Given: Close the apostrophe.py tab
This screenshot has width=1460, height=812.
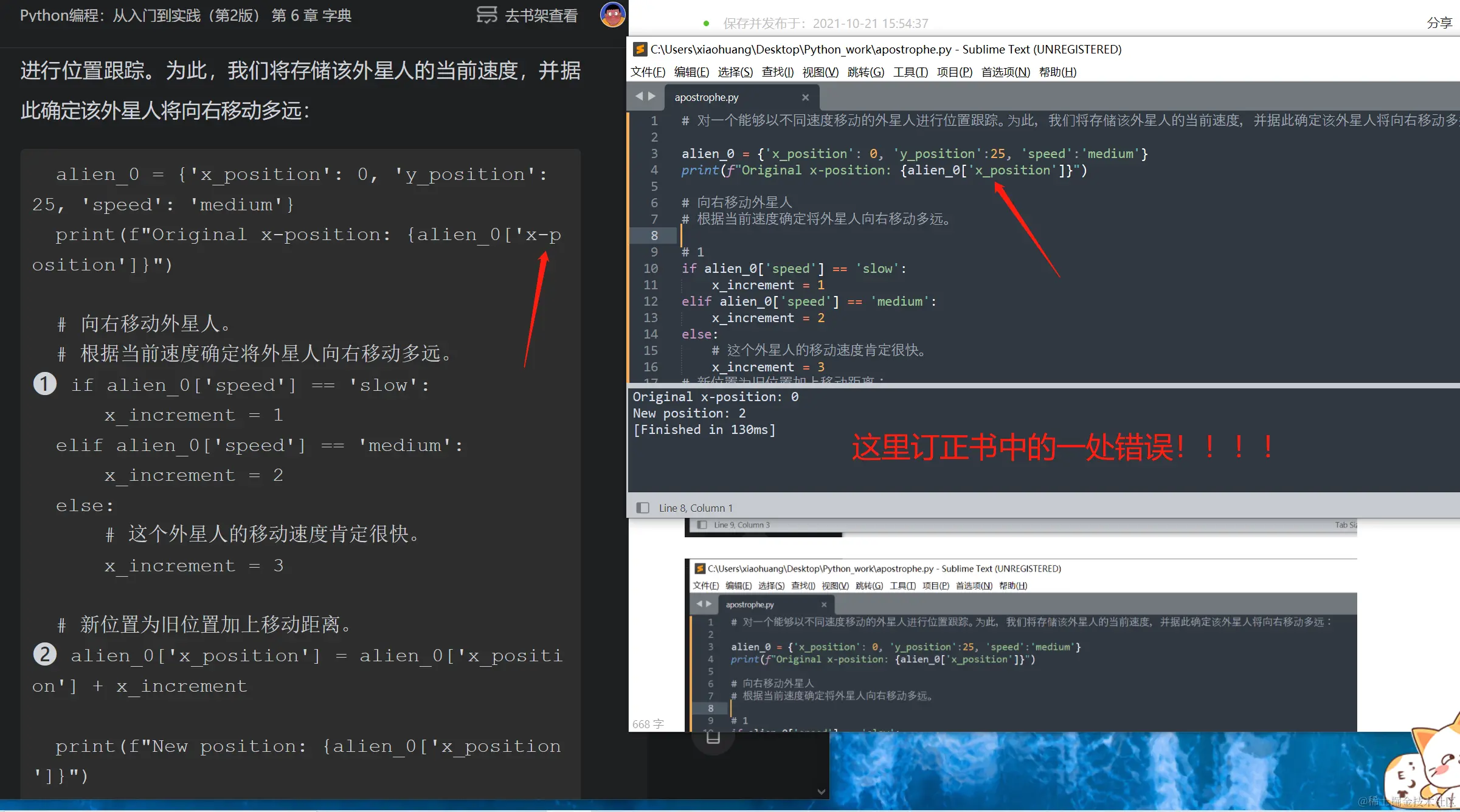Looking at the screenshot, I should click(x=805, y=97).
